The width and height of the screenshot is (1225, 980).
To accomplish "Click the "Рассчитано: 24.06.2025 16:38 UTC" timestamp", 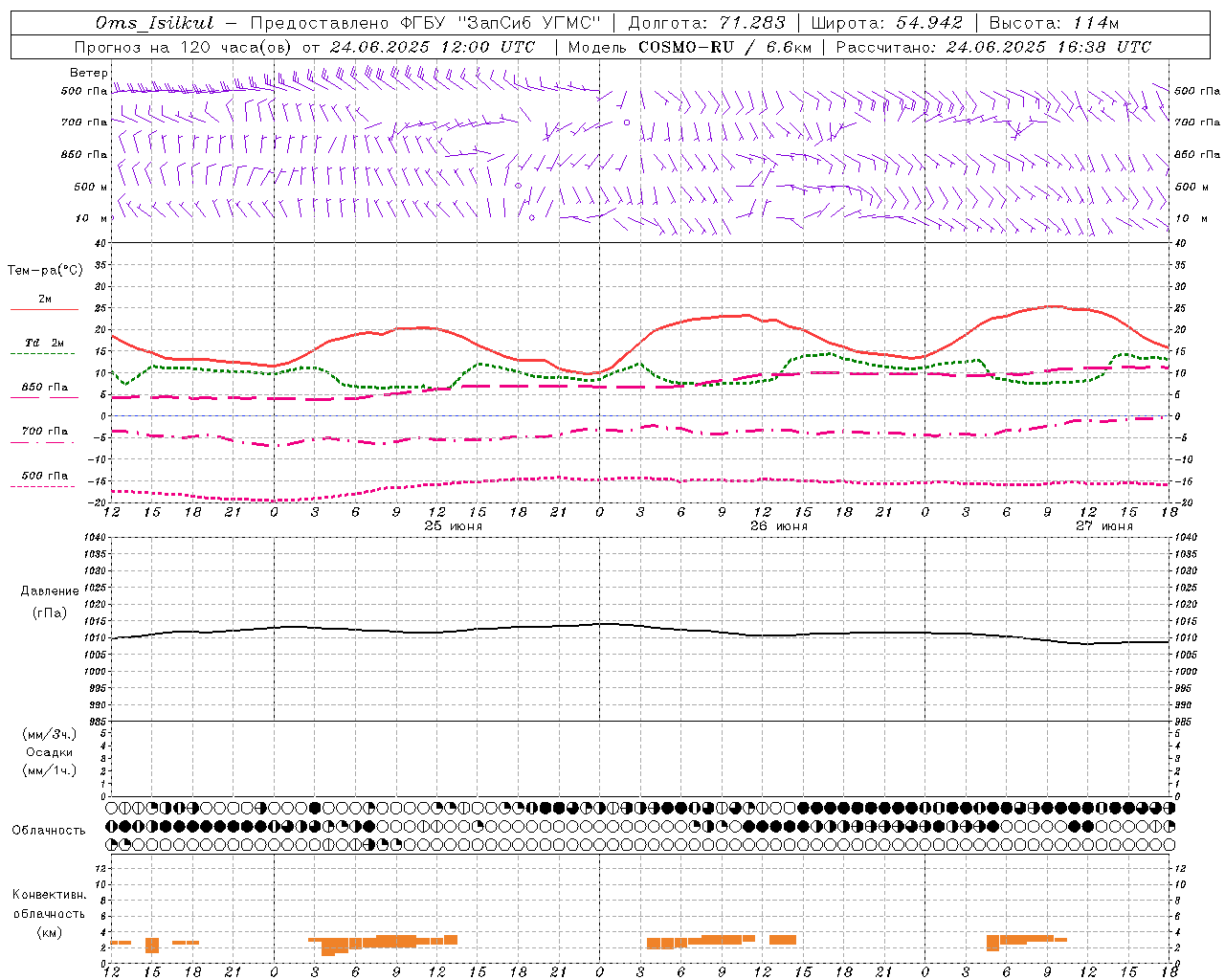I will [993, 47].
